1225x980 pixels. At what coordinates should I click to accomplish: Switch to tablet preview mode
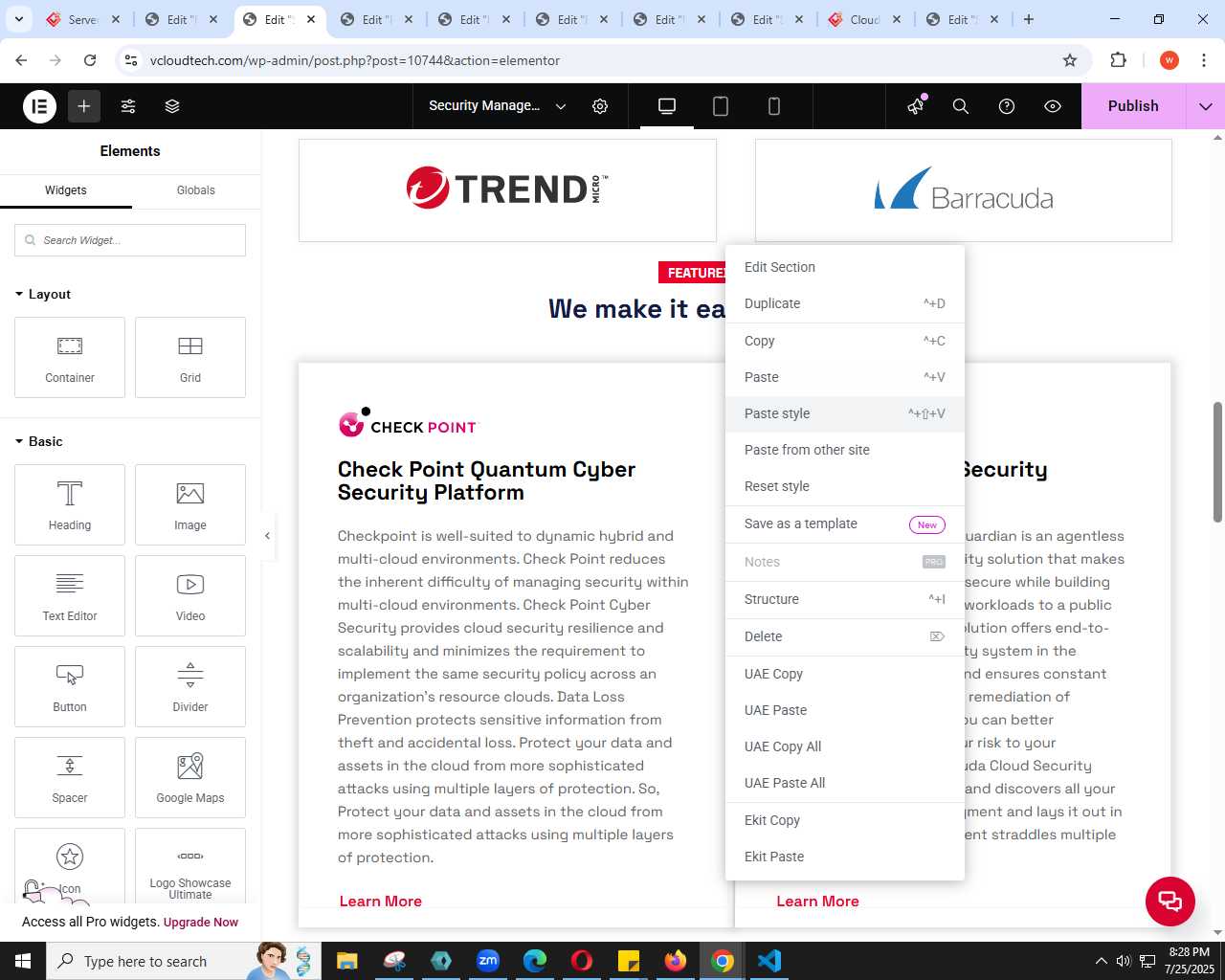point(721,106)
